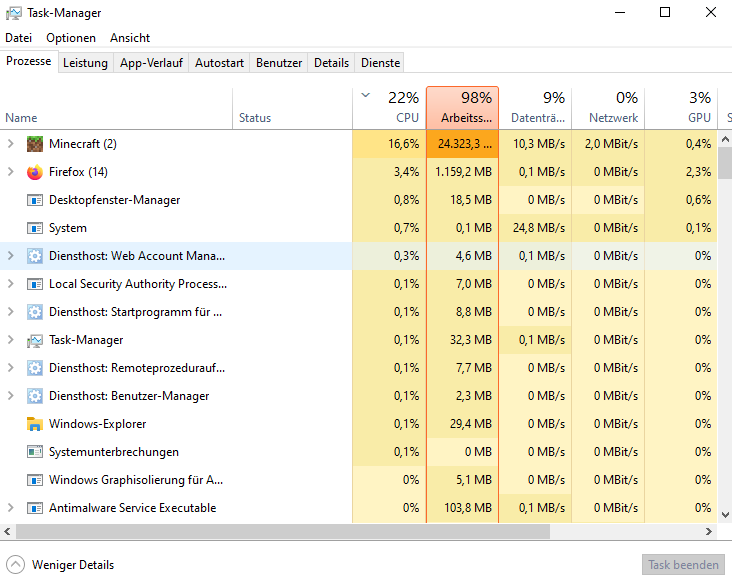Click the Minecraft grass block icon
The width and height of the screenshot is (732, 587).
click(36, 144)
